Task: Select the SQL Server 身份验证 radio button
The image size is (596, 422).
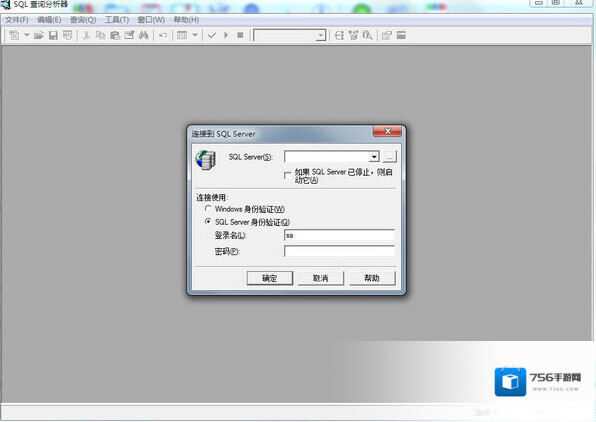Action: tap(208, 221)
